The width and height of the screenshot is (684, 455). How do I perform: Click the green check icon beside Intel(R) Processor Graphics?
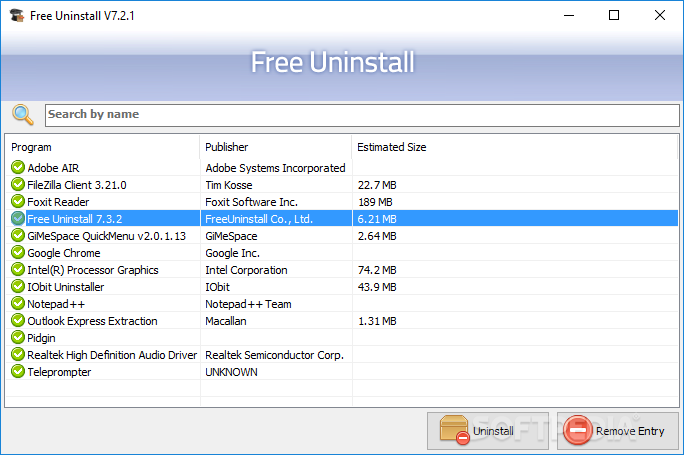point(18,269)
